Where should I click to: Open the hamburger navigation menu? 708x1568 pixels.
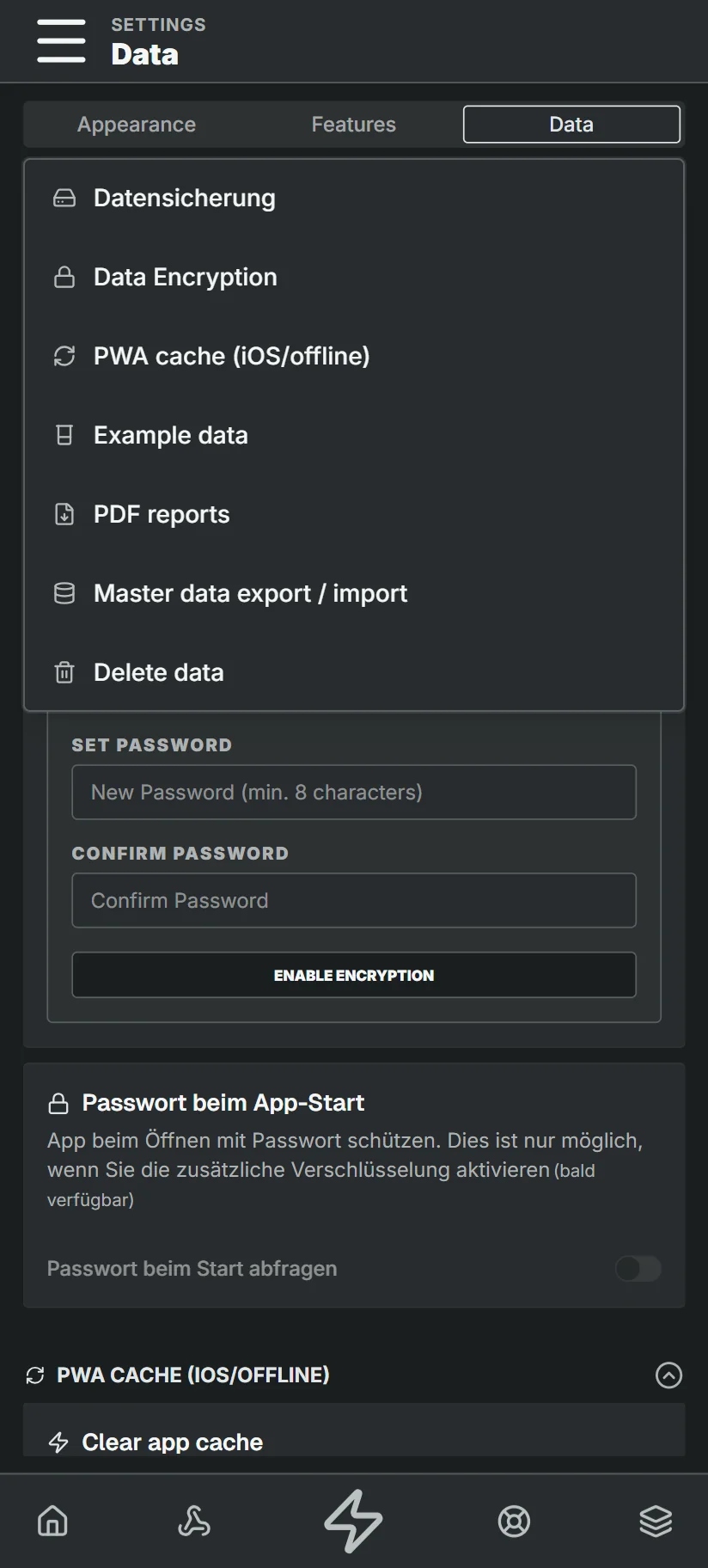coord(61,41)
